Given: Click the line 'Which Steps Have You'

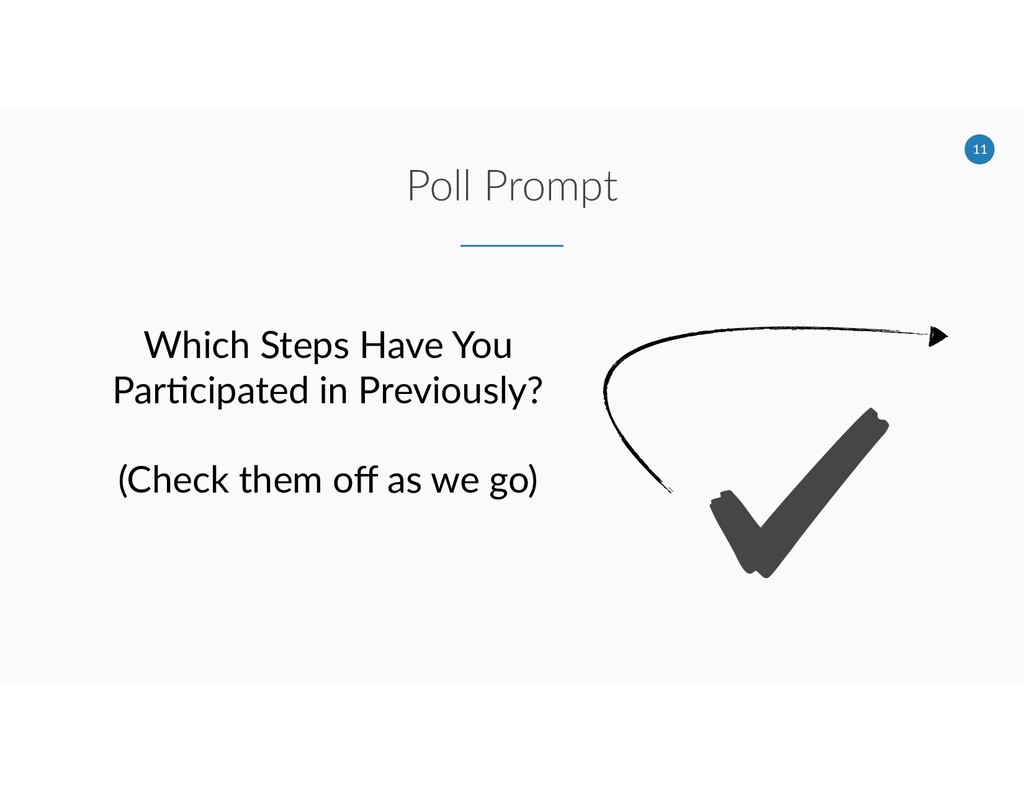Looking at the screenshot, I should tap(328, 346).
